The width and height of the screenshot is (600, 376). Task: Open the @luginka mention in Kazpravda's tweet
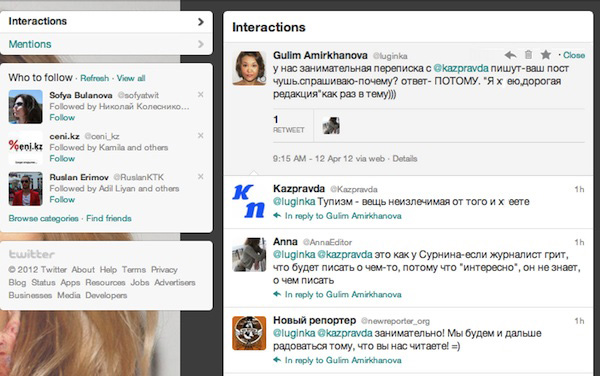[x=294, y=202]
